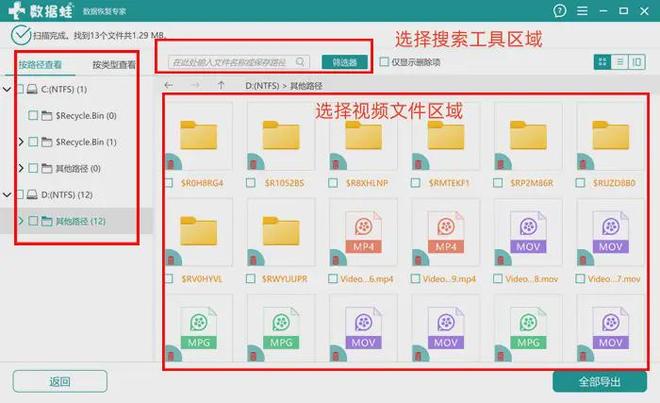The image size is (660, 403).
Task: Collapse the D:(NTFS) tree node
Action: point(7,195)
